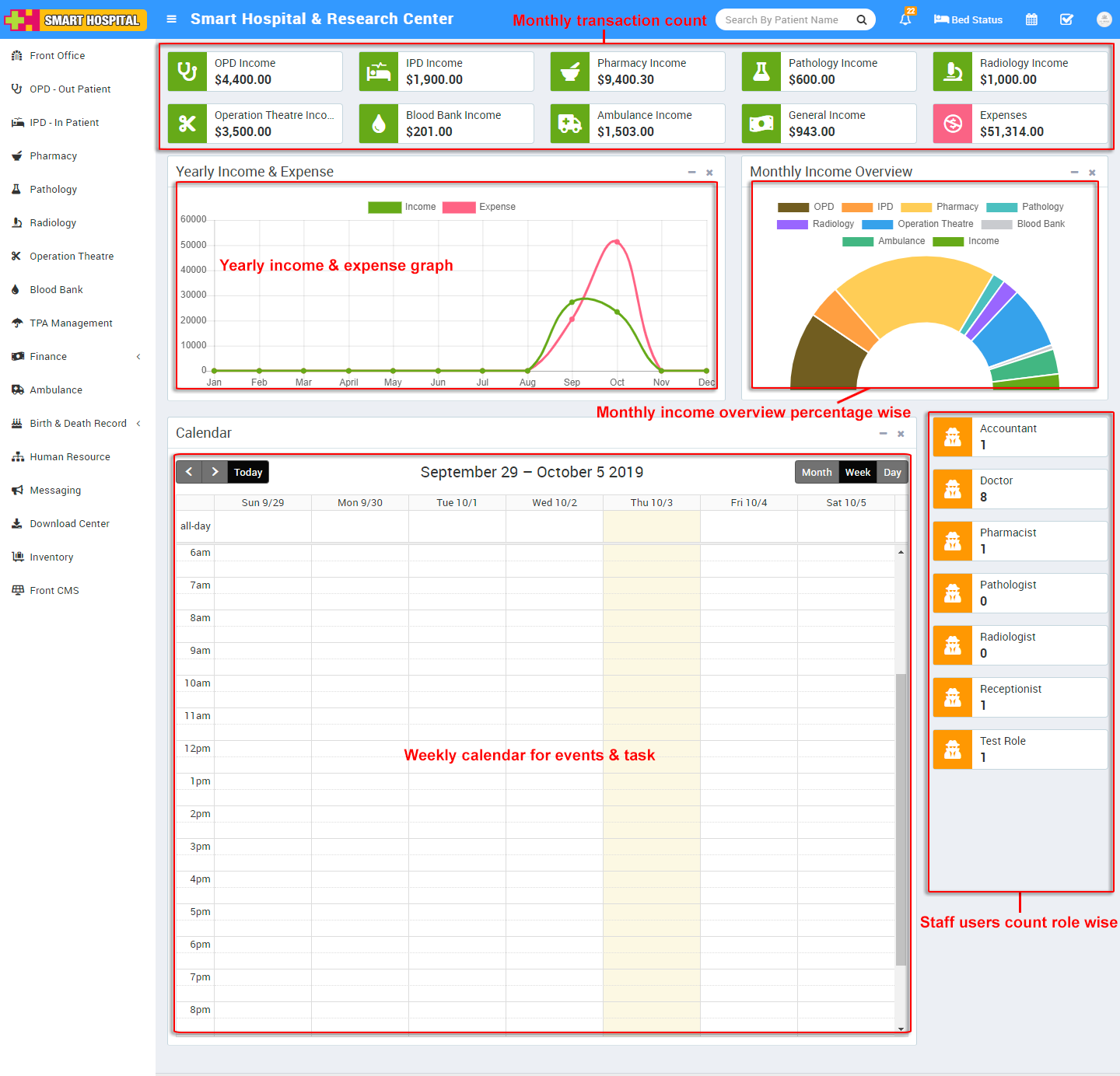Open the Bed Status icon link
Image resolution: width=1120 pixels, height=1076 pixels.
pos(968,19)
